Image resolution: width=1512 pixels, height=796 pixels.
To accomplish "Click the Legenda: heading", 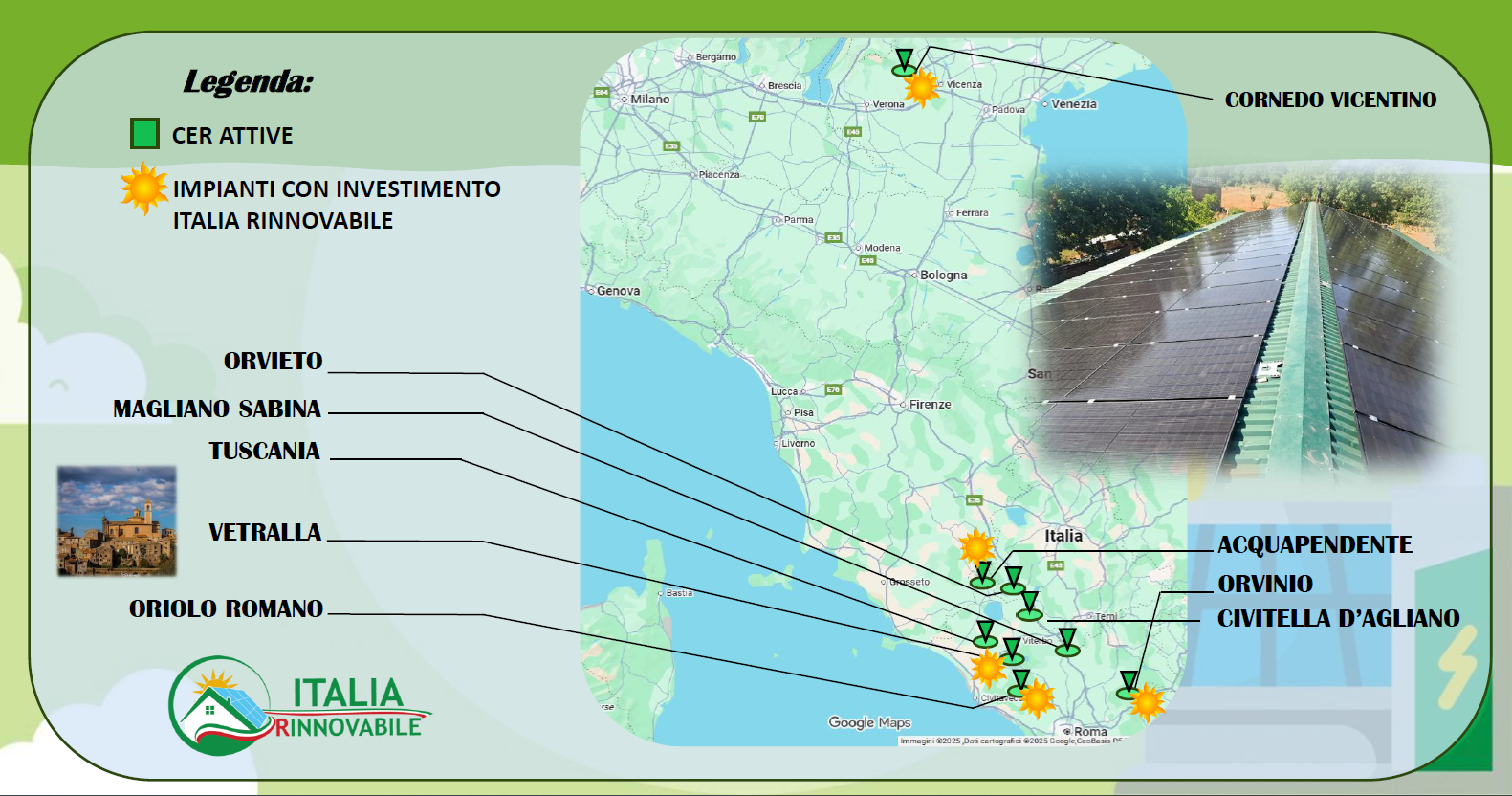I will pos(248,81).
